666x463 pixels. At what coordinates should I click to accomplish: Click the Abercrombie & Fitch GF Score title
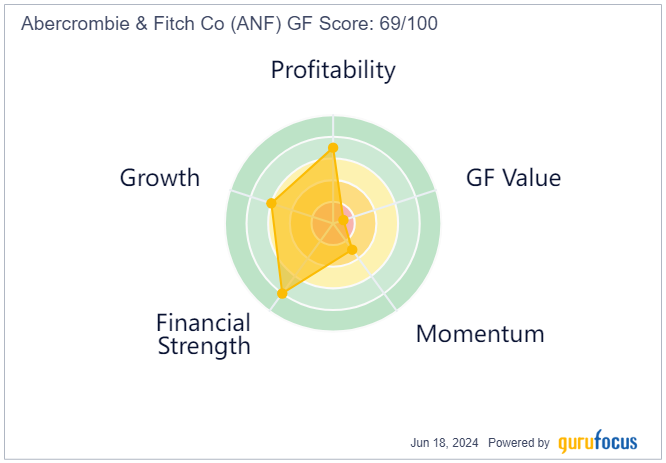pos(229,23)
